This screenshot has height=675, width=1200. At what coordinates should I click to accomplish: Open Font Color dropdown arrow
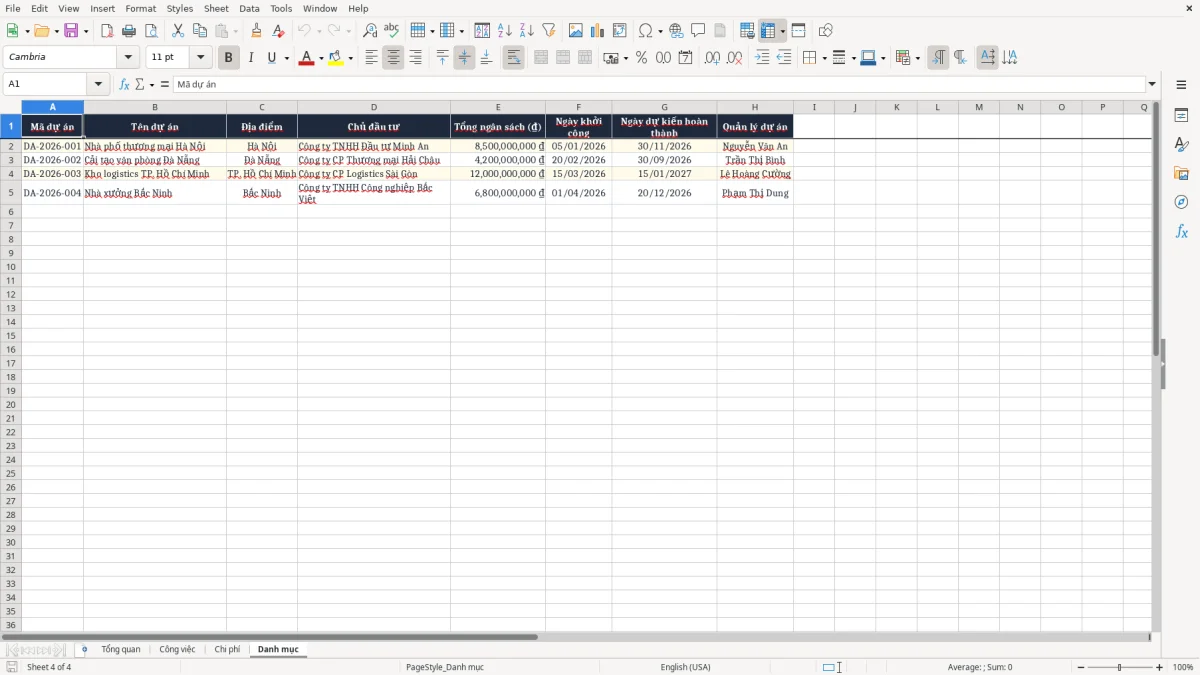point(321,58)
